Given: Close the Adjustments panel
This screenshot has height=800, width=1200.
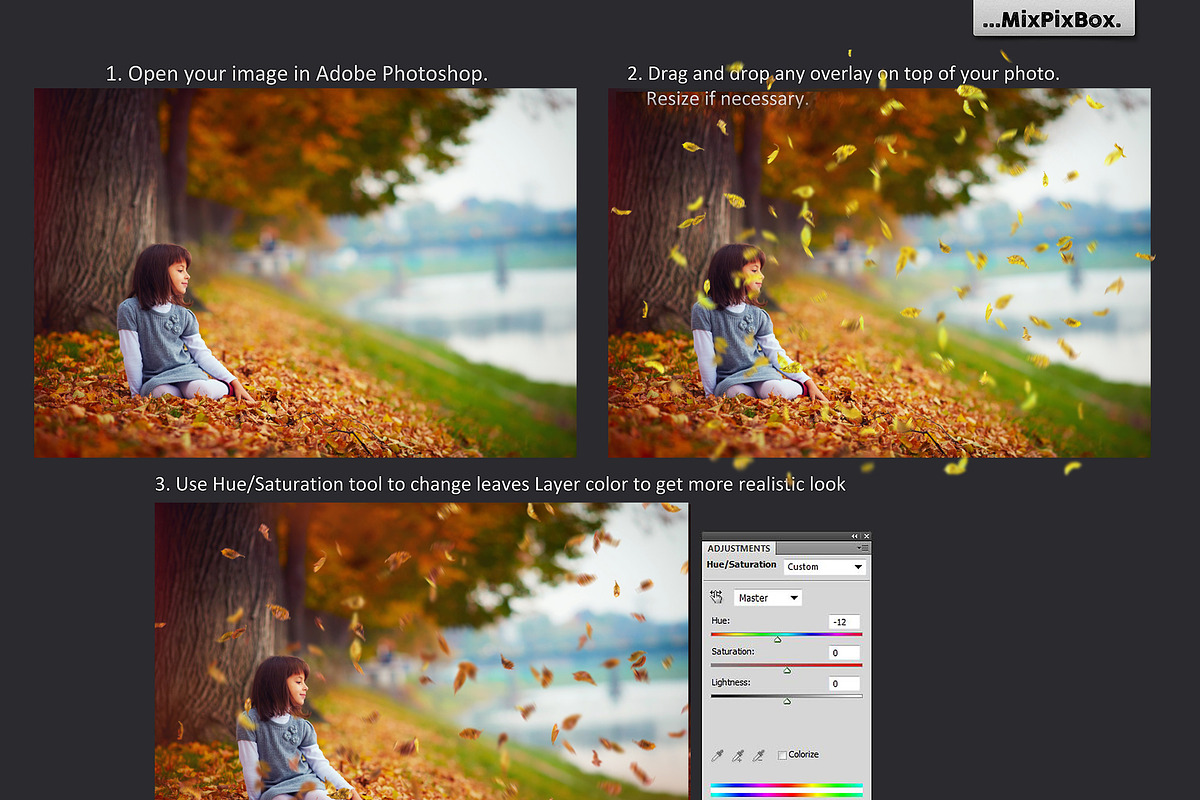Looking at the screenshot, I should [866, 536].
